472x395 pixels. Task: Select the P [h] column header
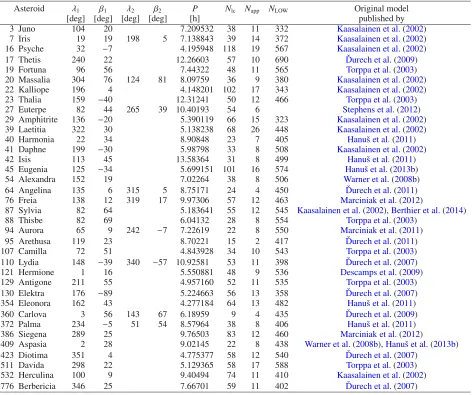(x=195, y=14)
